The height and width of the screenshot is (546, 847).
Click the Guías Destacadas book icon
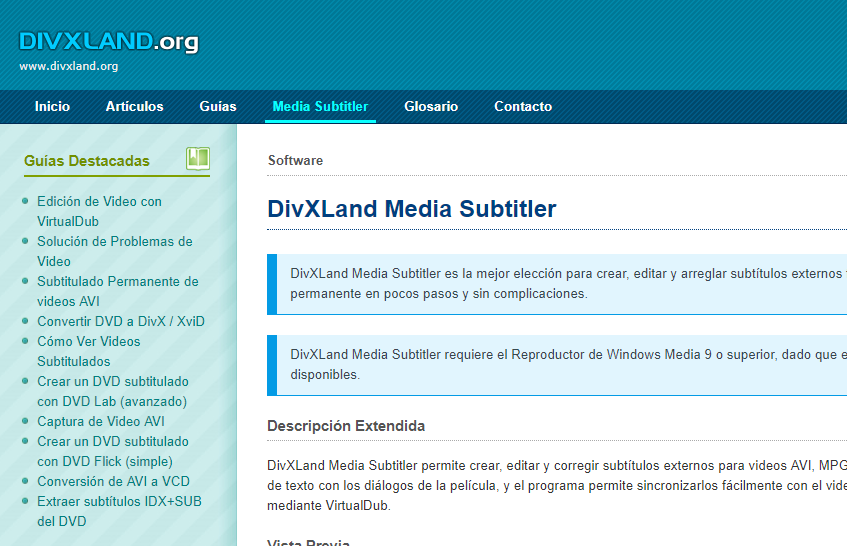click(x=198, y=159)
